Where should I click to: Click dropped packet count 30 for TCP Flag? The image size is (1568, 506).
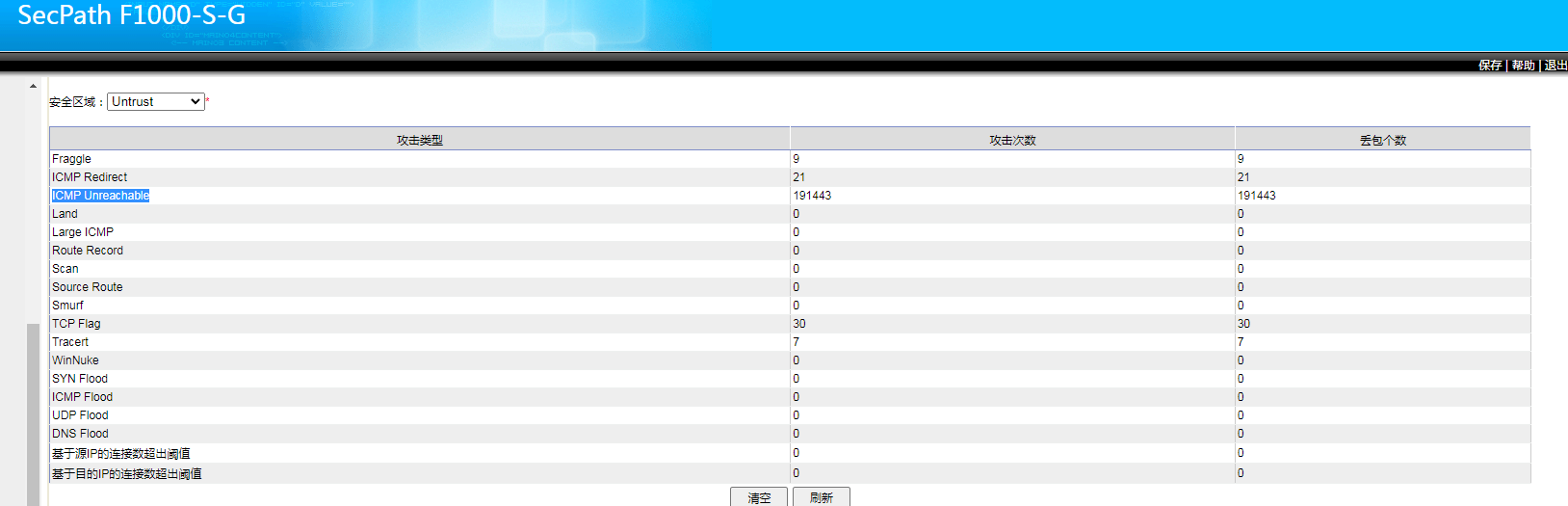pos(1243,324)
